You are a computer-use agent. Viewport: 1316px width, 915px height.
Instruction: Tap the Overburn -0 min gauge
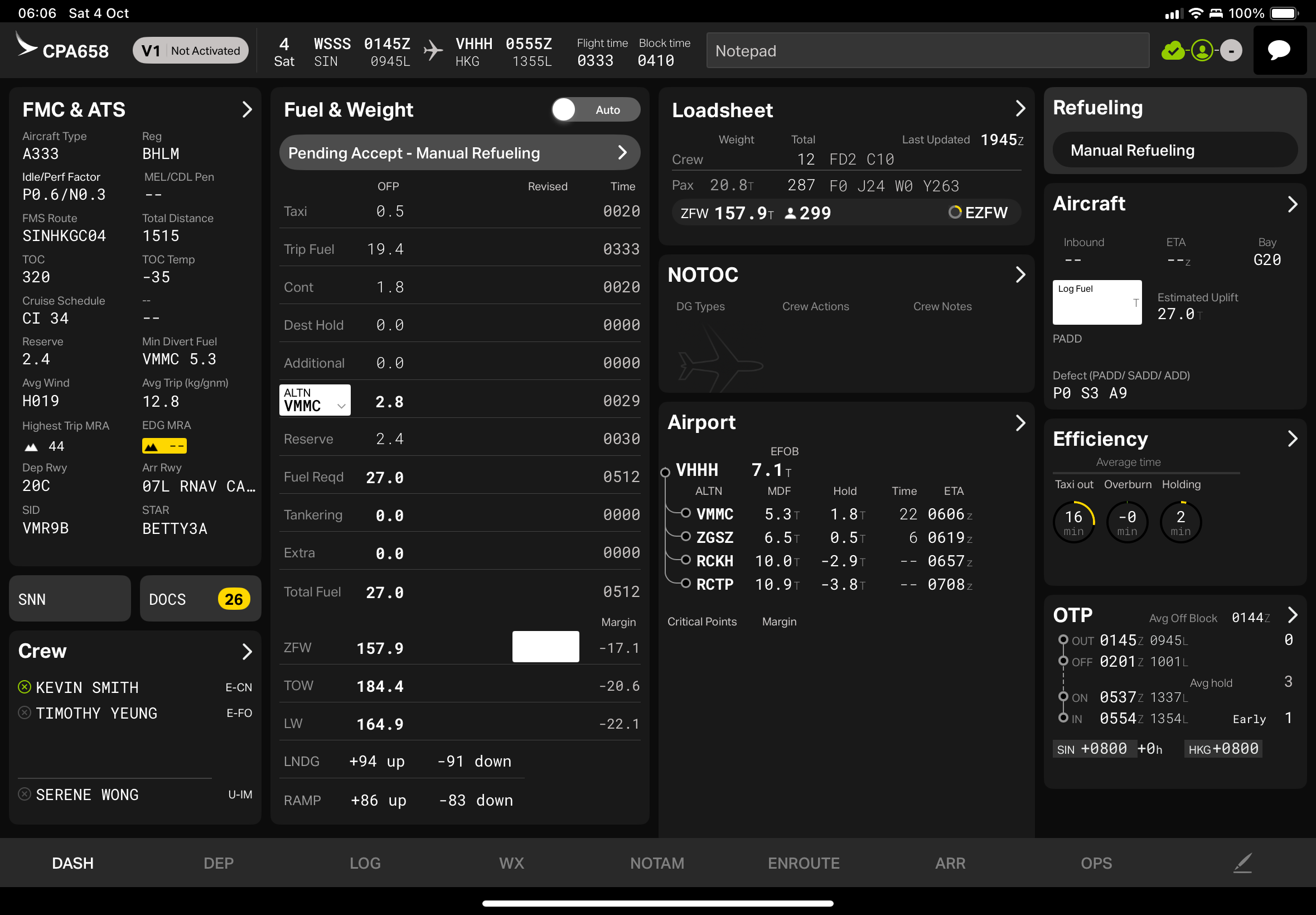pos(1127,522)
